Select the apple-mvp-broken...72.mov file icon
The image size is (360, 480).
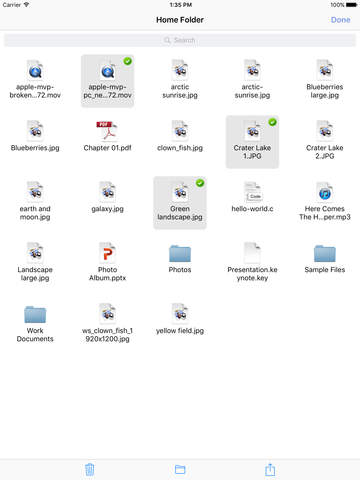point(35,70)
